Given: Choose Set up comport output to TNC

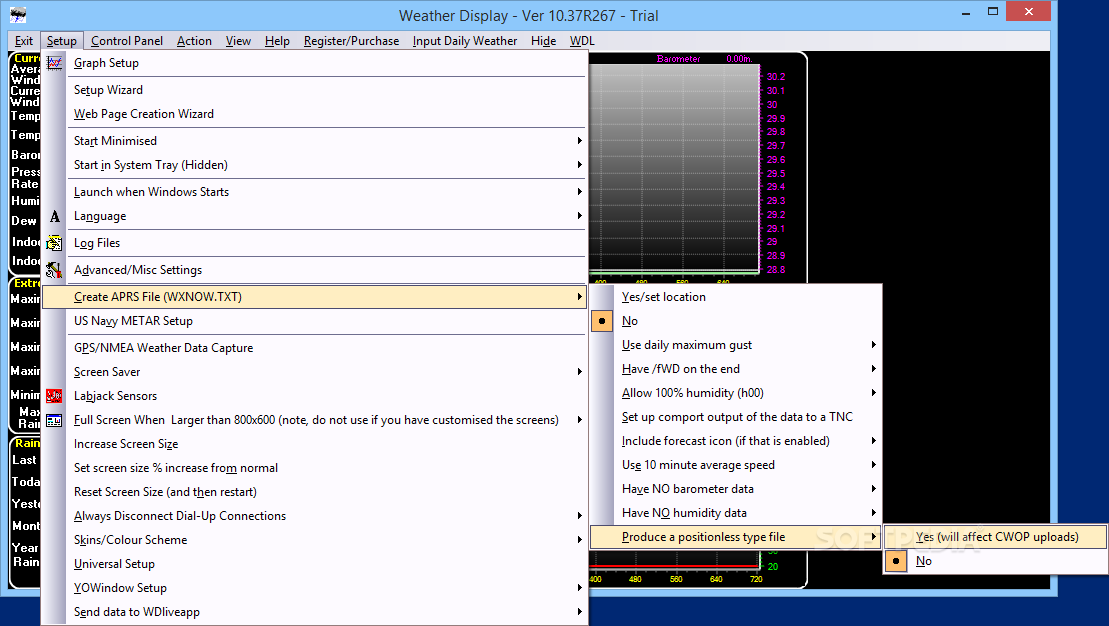Looking at the screenshot, I should [736, 417].
